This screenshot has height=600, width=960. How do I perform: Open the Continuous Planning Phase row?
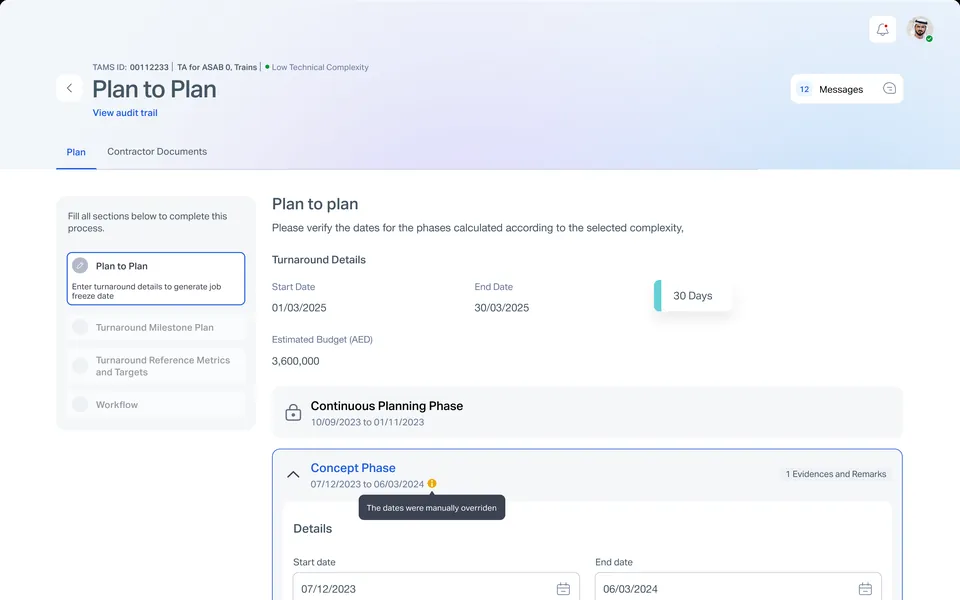(587, 413)
